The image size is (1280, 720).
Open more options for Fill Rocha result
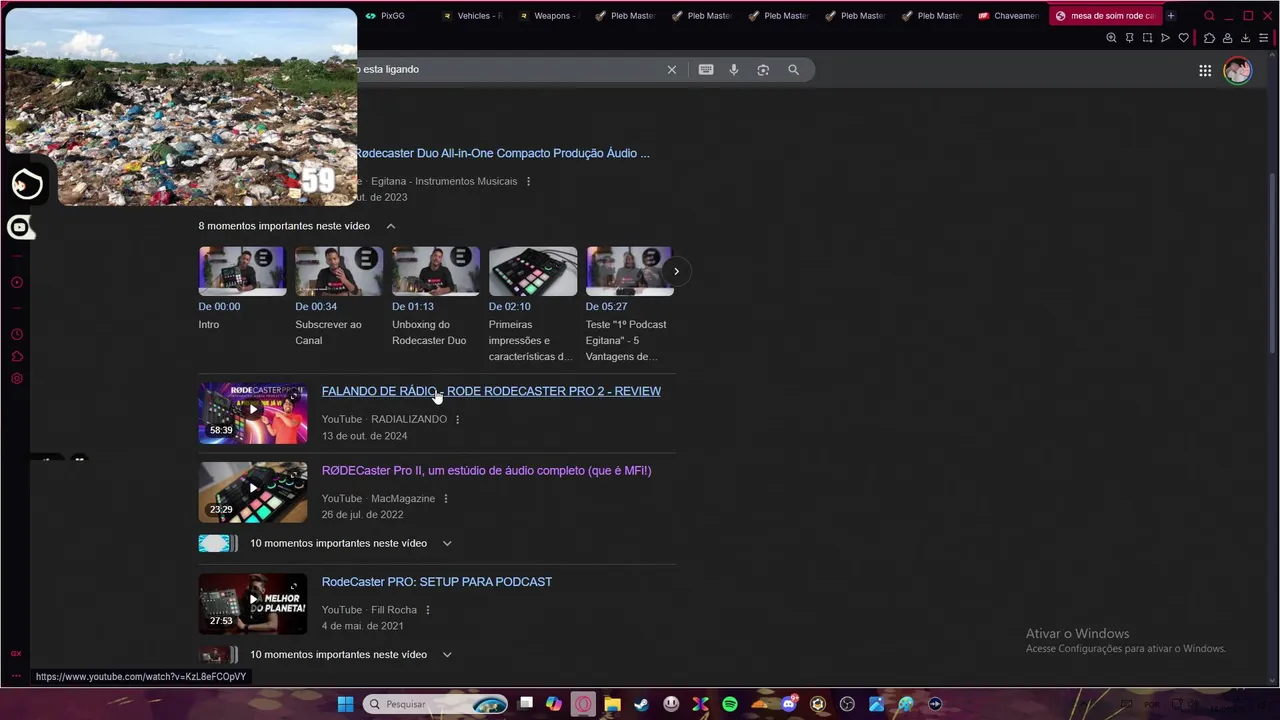tap(428, 610)
